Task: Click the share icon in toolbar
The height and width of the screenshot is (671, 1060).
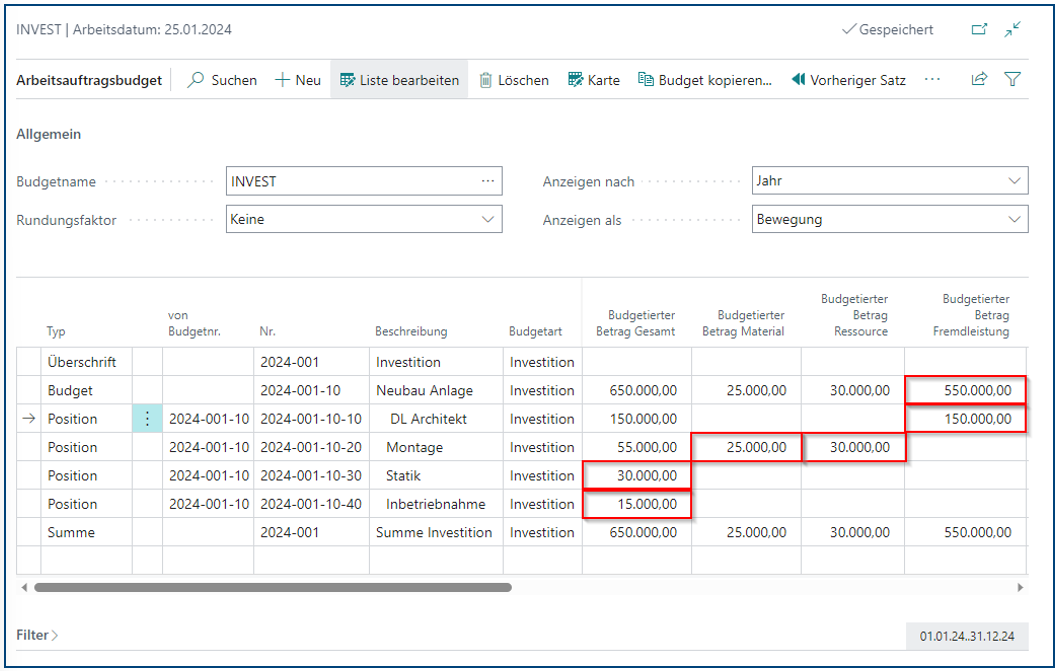Action: tap(979, 79)
